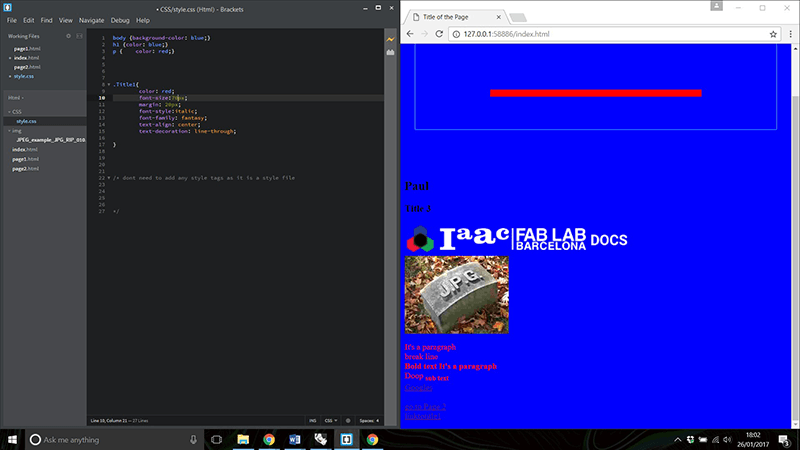Switch to the 'Title of the Page' Chrome tab
The width and height of the screenshot is (800, 450).
(454, 17)
